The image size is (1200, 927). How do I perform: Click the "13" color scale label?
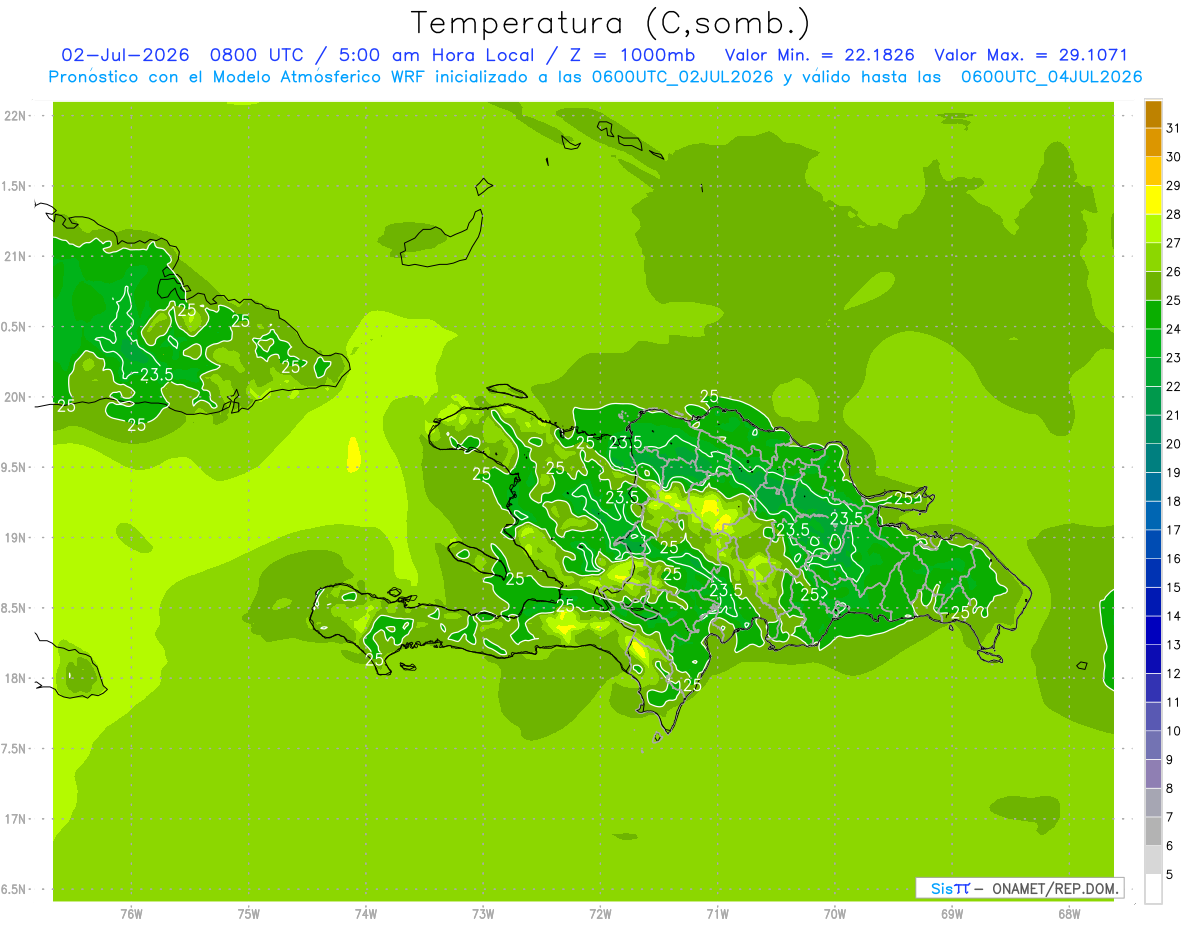pos(1173,645)
